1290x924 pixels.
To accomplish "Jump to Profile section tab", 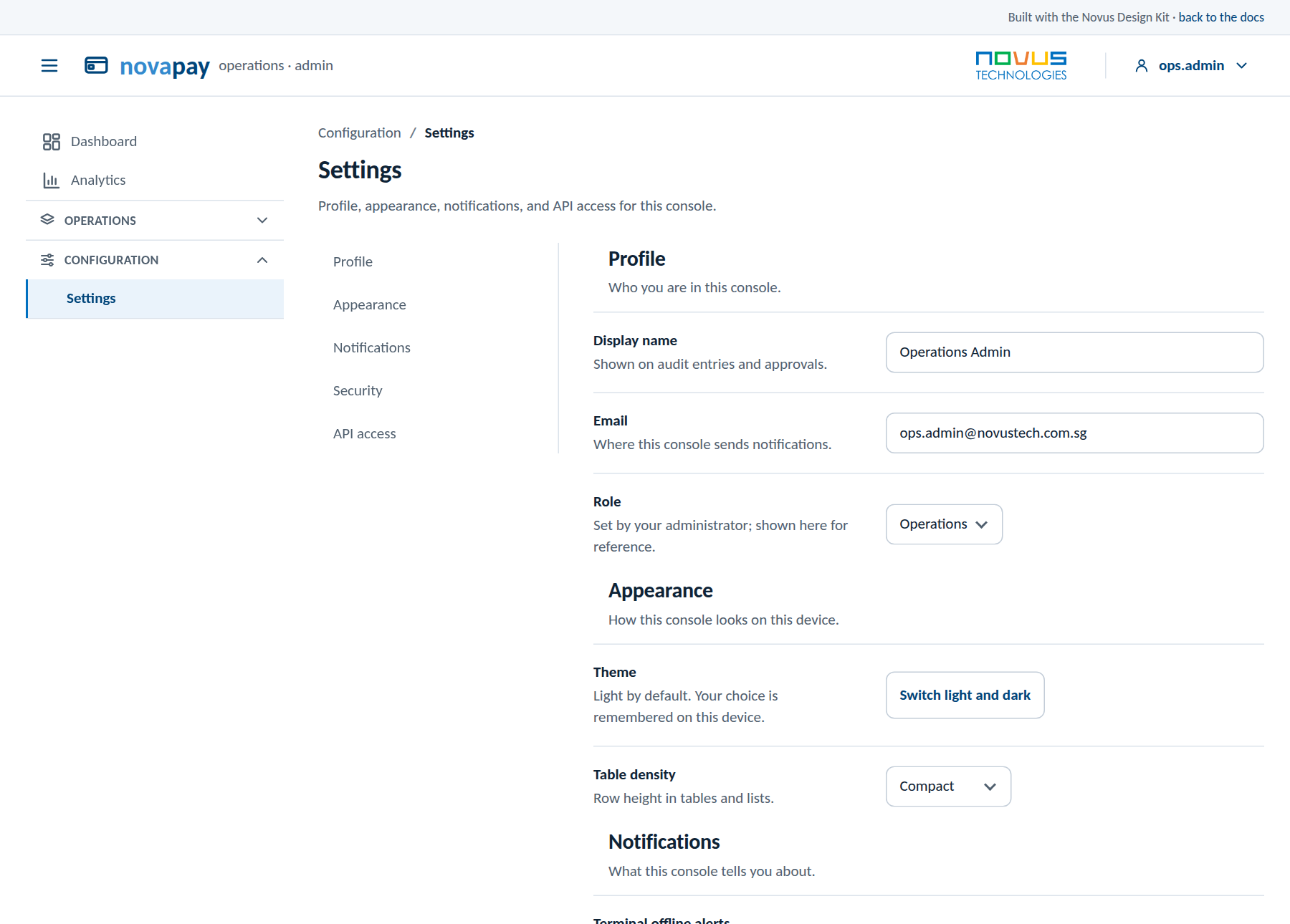I will 353,262.
